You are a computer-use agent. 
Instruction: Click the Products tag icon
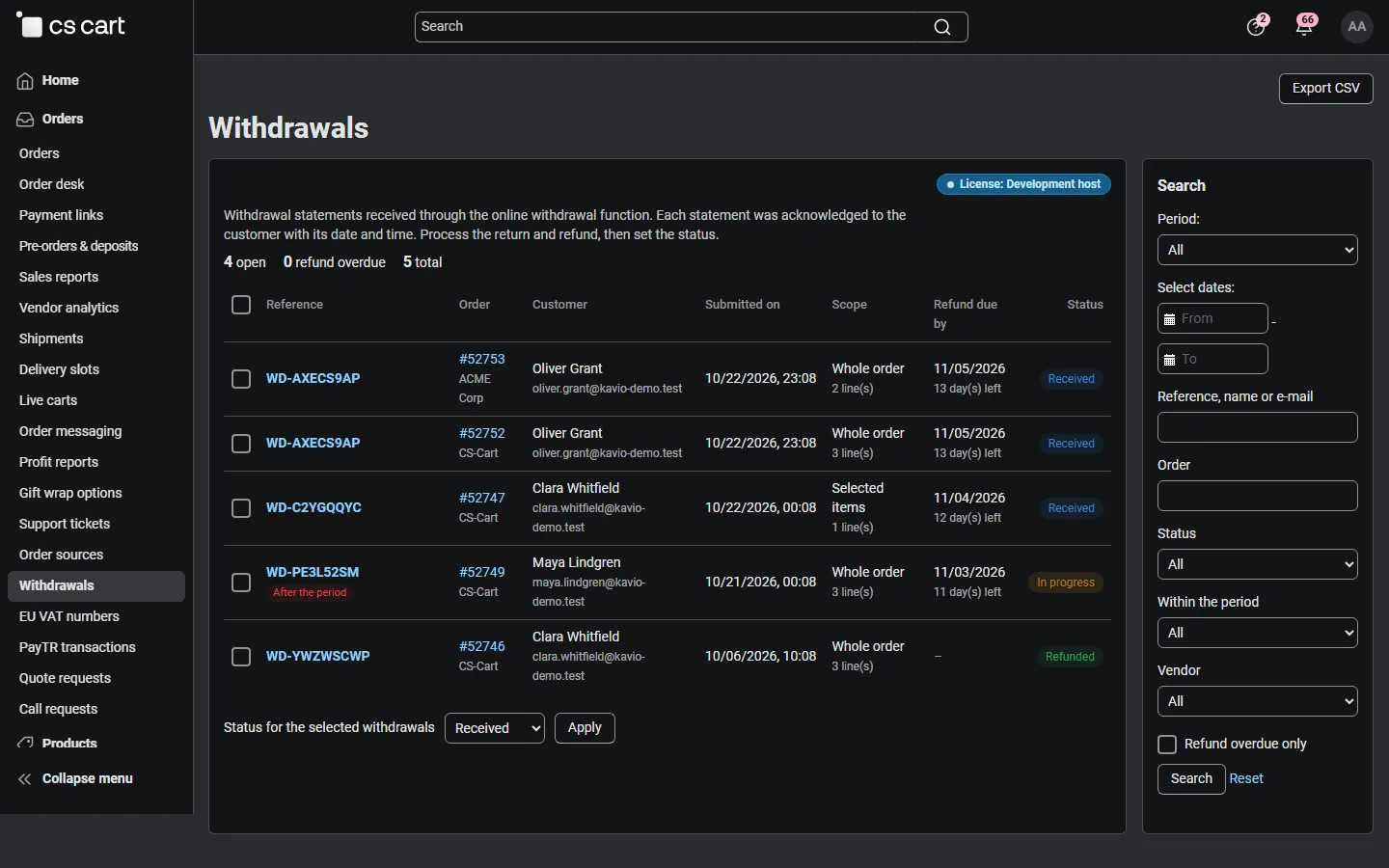25,743
